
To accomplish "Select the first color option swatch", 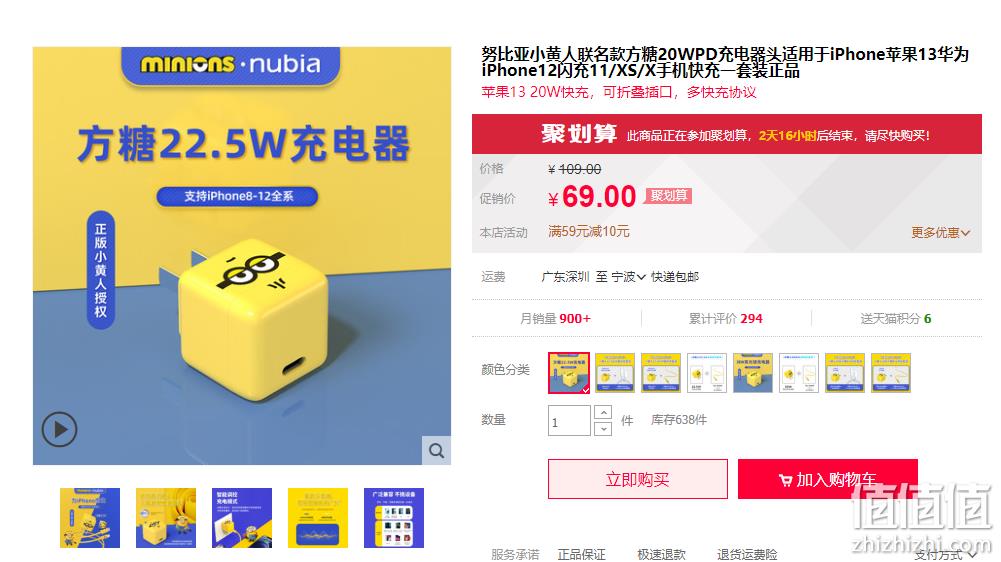I will (569, 372).
